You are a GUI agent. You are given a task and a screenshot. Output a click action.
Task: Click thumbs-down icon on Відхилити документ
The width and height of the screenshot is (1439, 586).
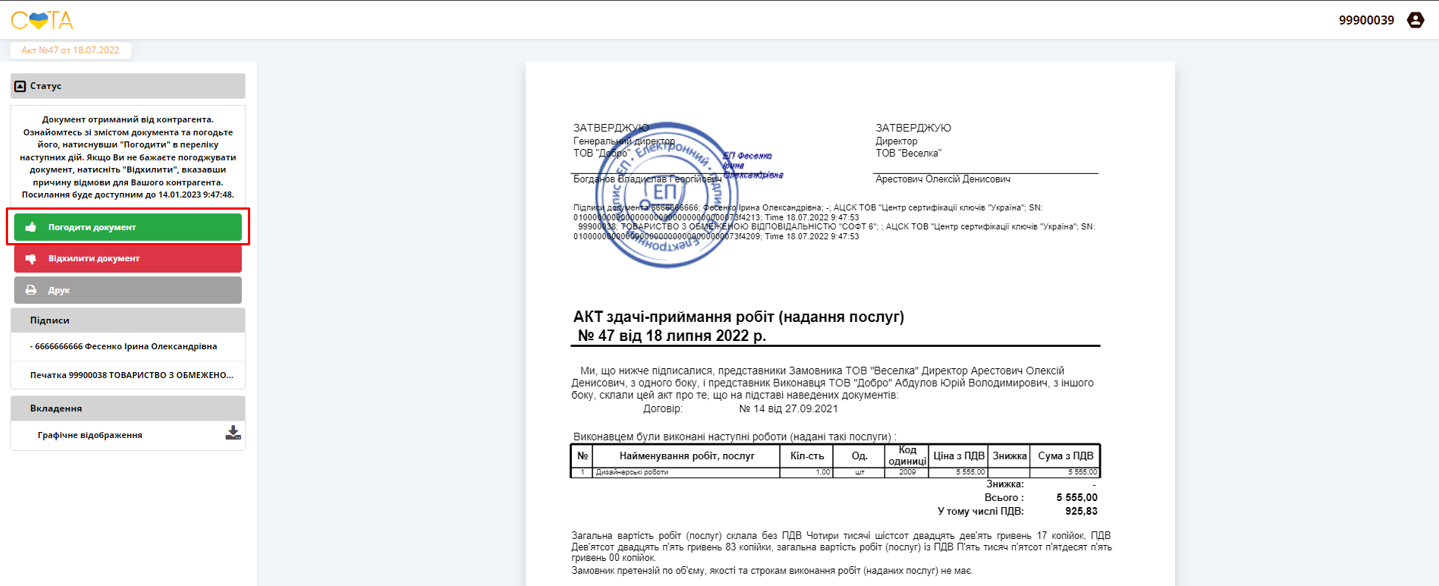[31, 259]
